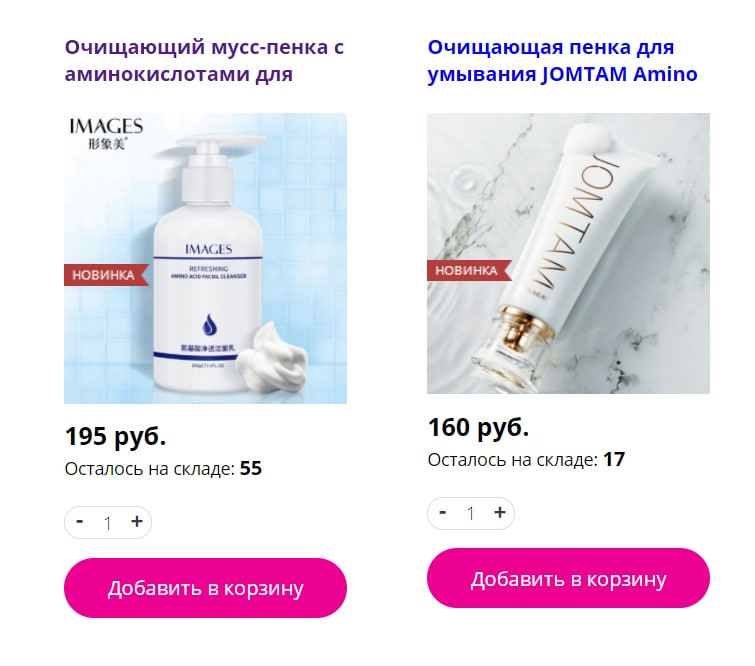This screenshot has width=755, height=666.
Task: Add the 195 руб. mousse to cart
Action: (x=206, y=588)
